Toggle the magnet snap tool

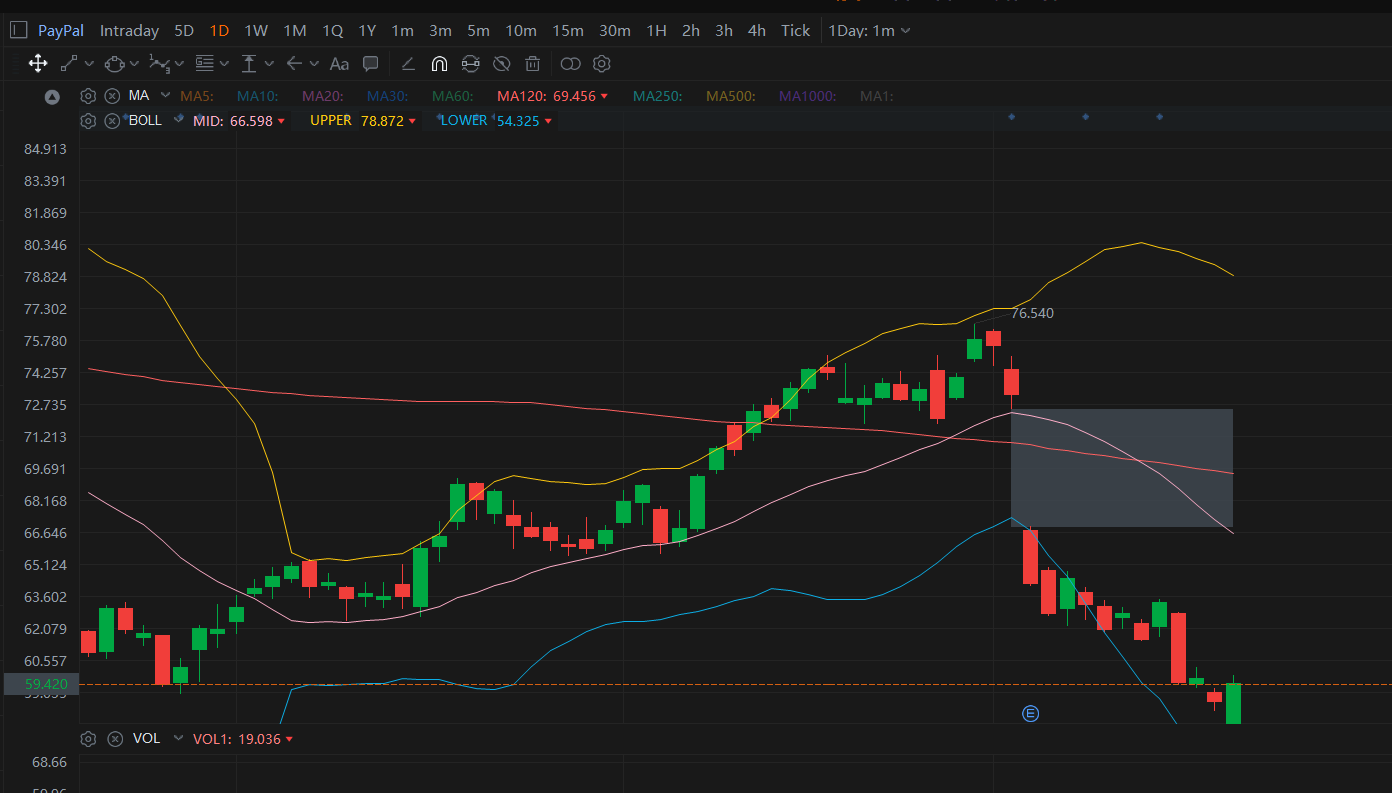click(x=438, y=64)
